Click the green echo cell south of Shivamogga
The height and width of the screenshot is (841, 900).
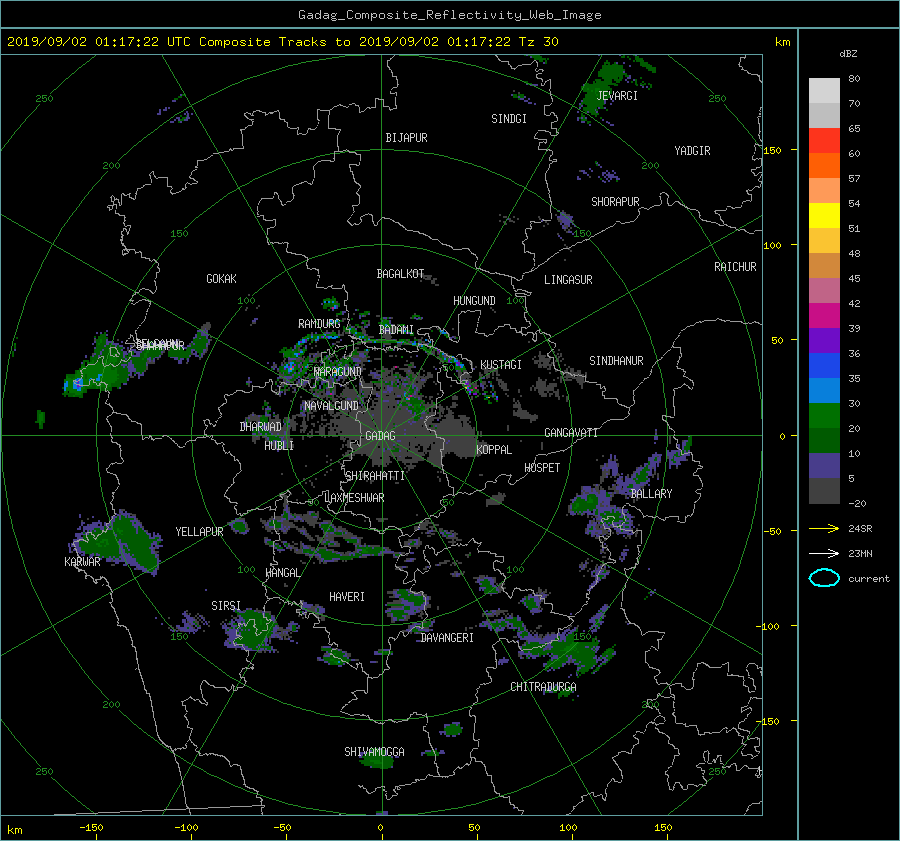tap(379, 762)
